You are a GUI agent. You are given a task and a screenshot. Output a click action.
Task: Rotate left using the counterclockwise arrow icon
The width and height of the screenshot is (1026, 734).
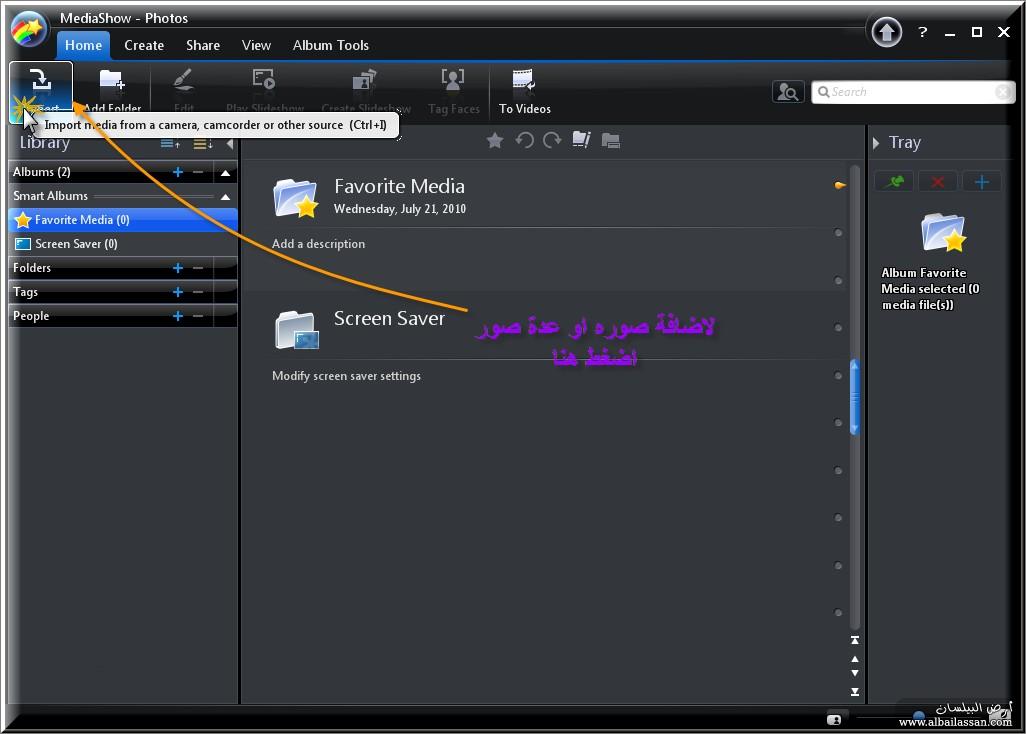[x=524, y=140]
